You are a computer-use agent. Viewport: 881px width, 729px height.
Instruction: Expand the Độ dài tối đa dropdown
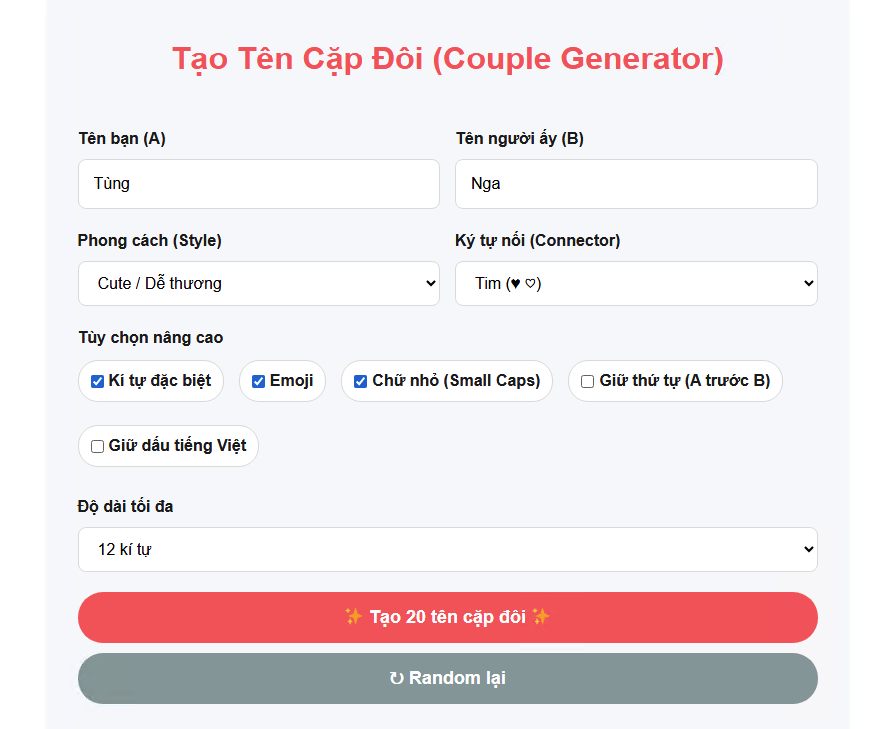[x=447, y=550]
